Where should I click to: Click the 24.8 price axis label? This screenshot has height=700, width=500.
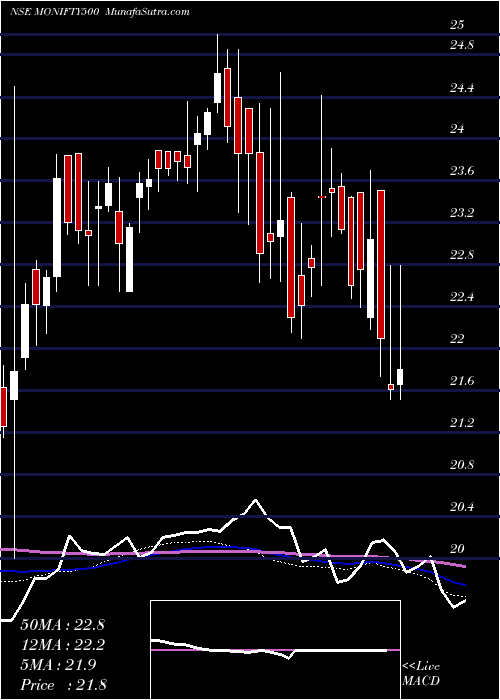pos(461,45)
